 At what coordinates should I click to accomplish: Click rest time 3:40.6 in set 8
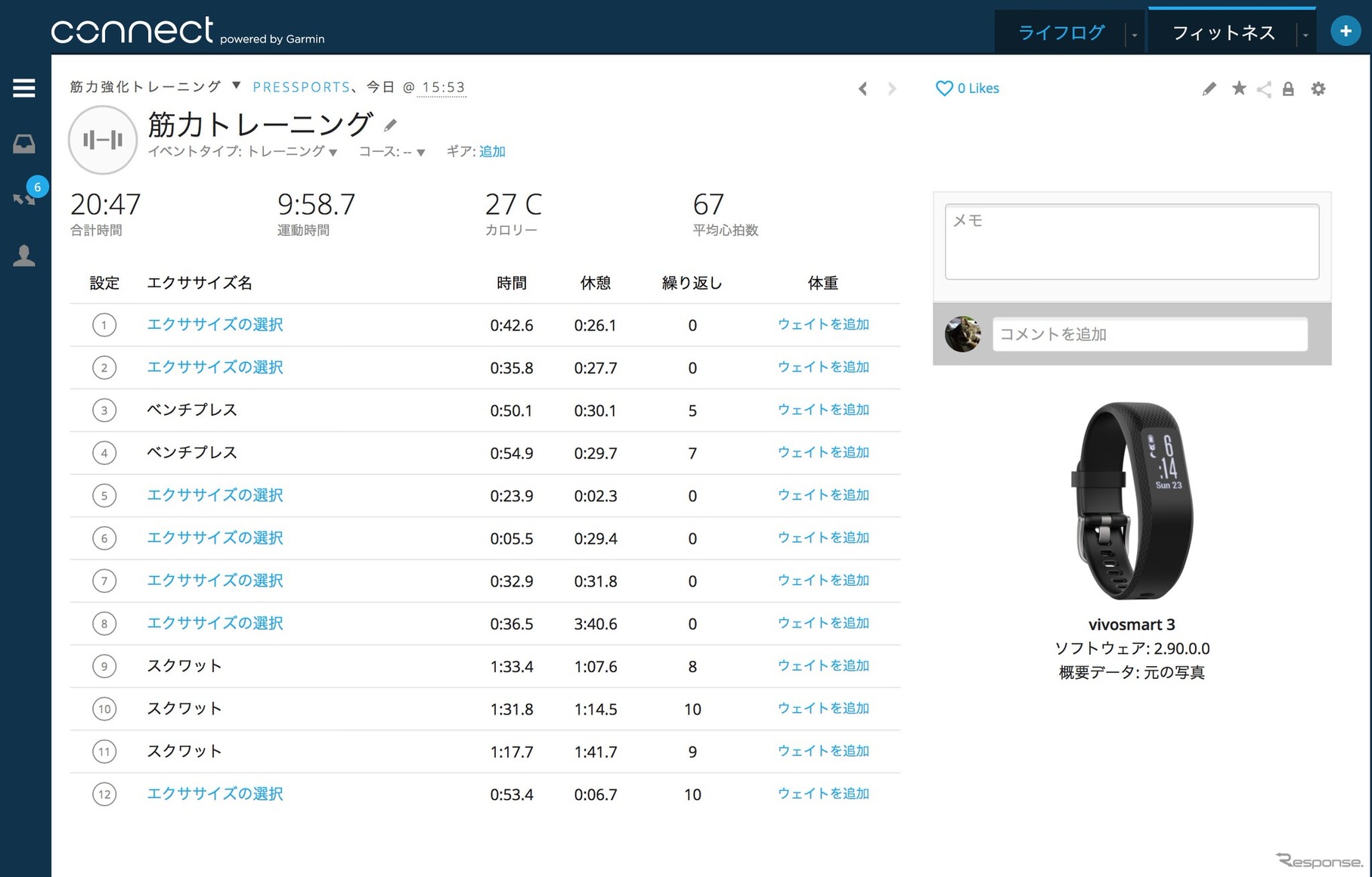point(596,624)
